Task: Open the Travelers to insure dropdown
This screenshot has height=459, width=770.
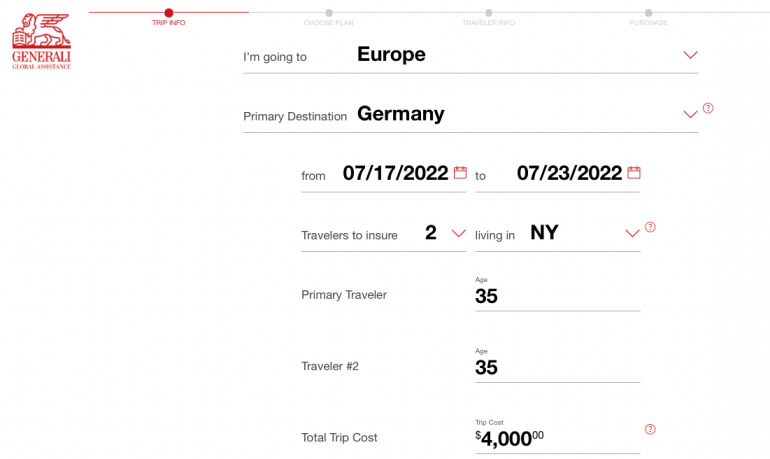Action: click(x=458, y=233)
